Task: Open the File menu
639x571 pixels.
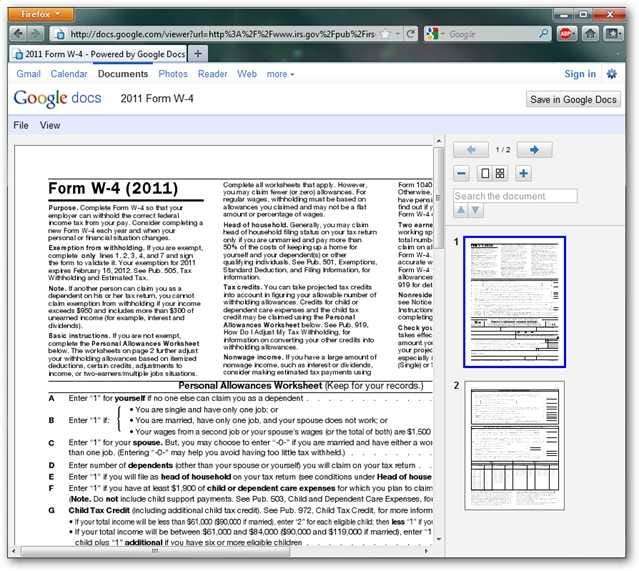Action: [x=21, y=125]
